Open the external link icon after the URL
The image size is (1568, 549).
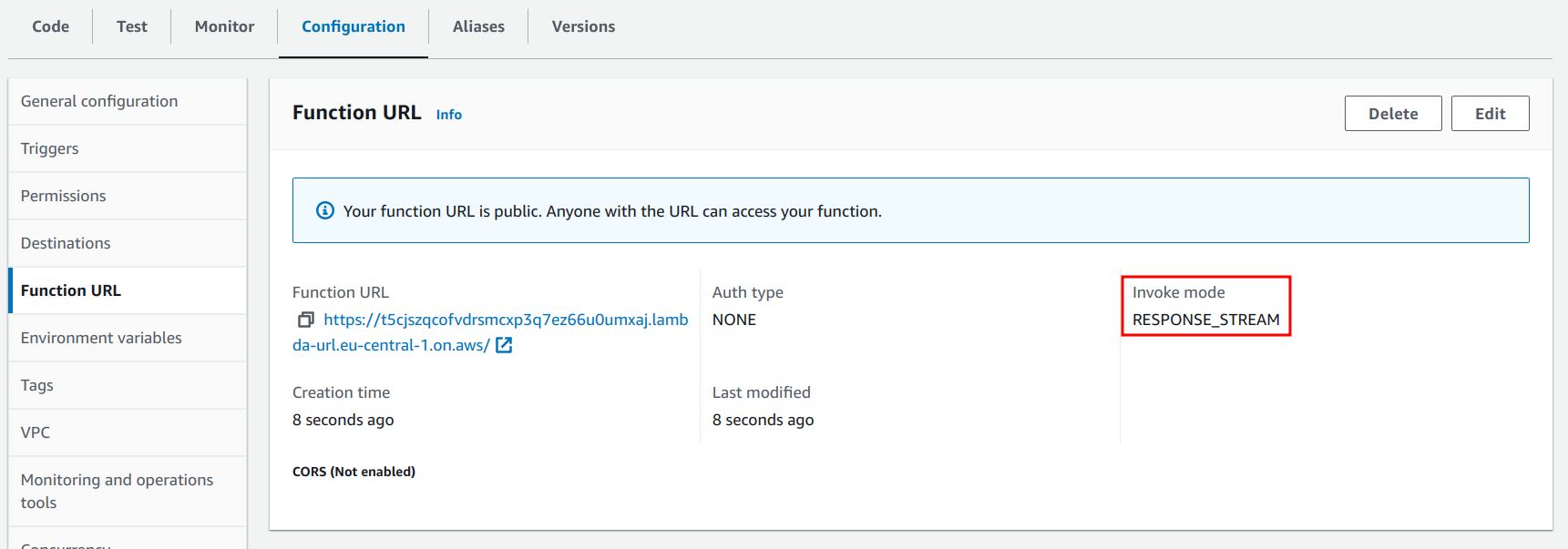click(504, 345)
